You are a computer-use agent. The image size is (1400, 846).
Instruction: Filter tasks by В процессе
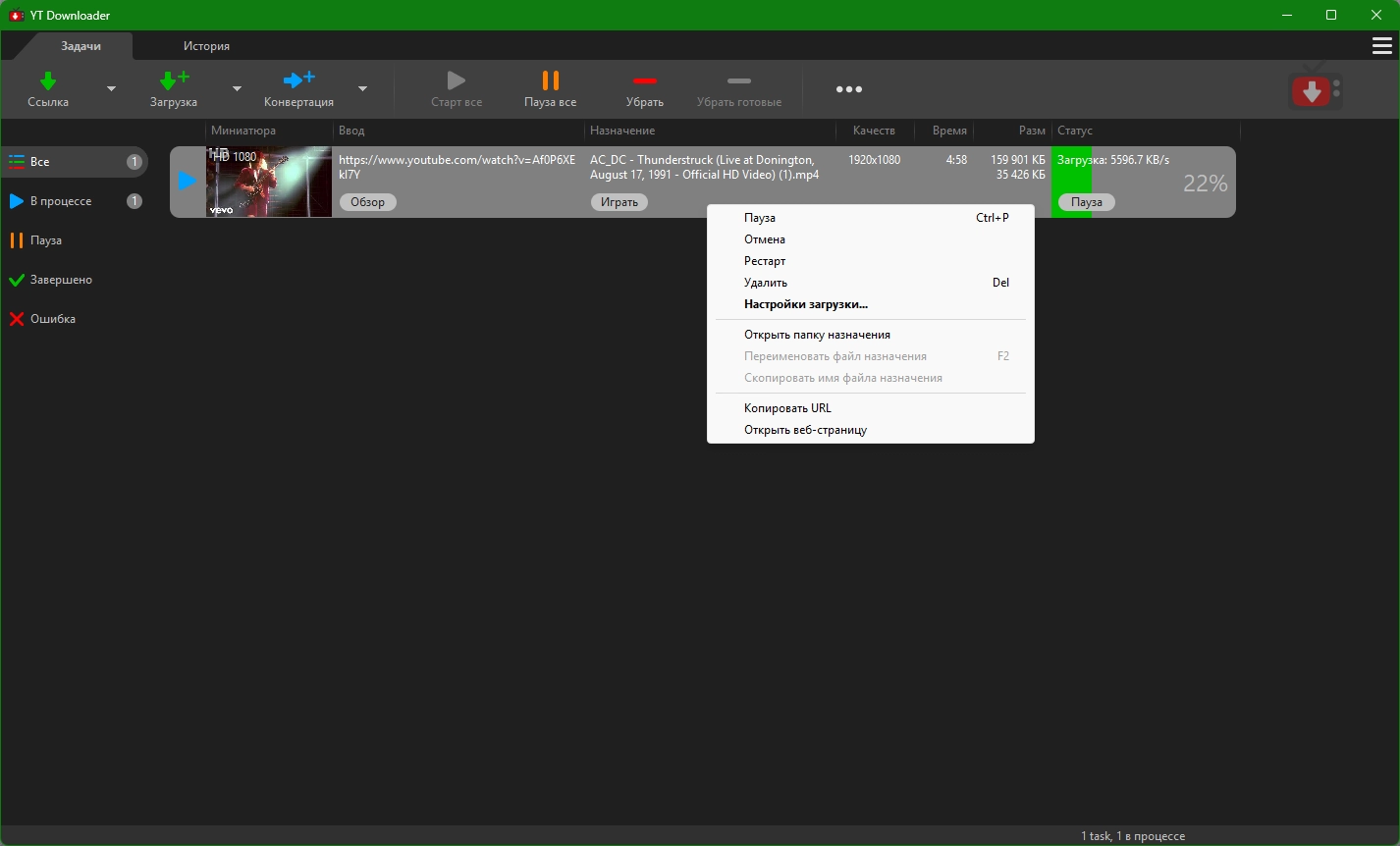coord(74,201)
